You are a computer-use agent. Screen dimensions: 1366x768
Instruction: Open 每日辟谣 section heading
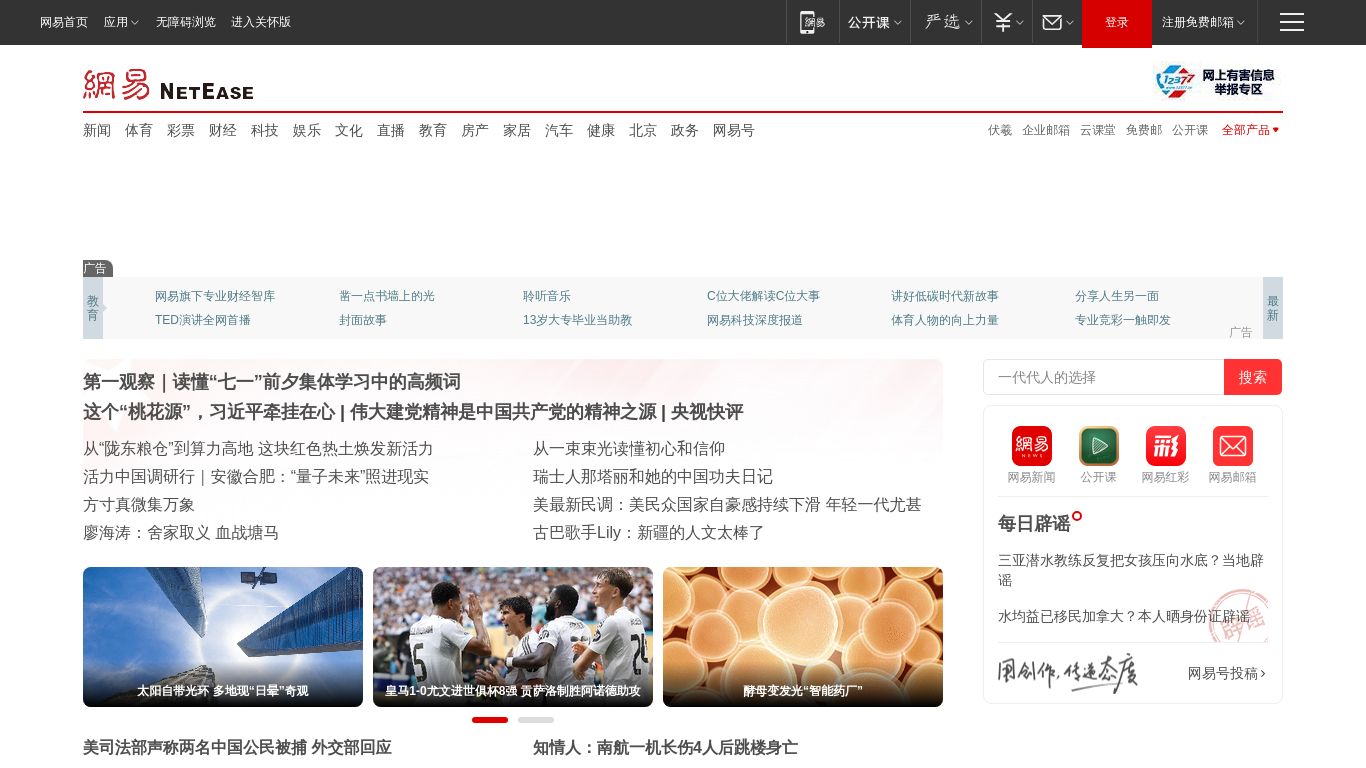point(1034,524)
